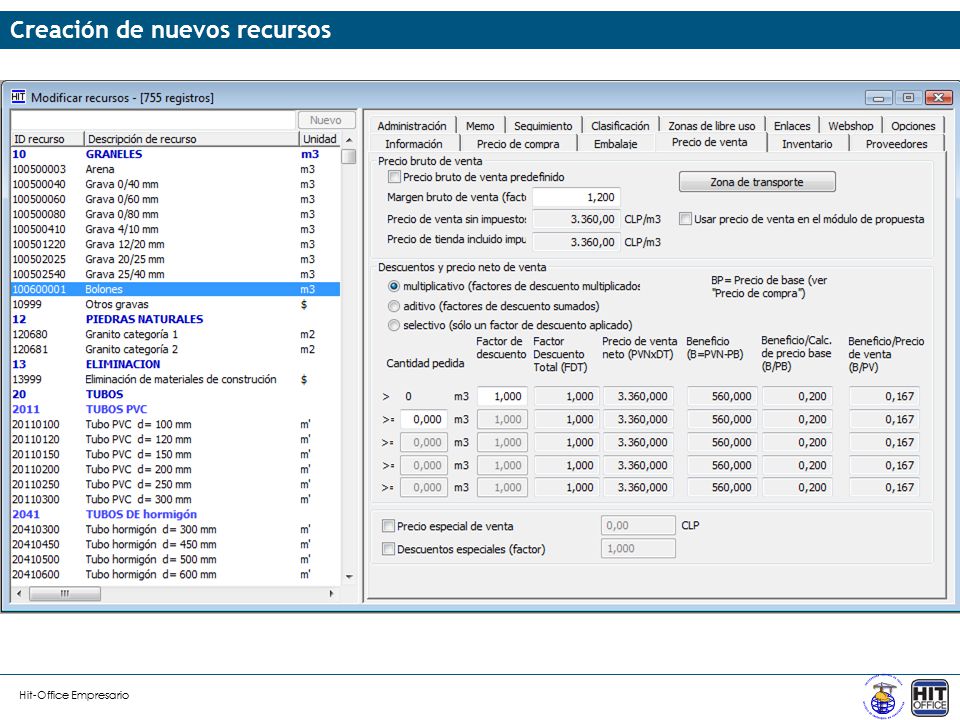Click first row Factor de descuento field
This screenshot has width=960, height=720.
tap(502, 396)
